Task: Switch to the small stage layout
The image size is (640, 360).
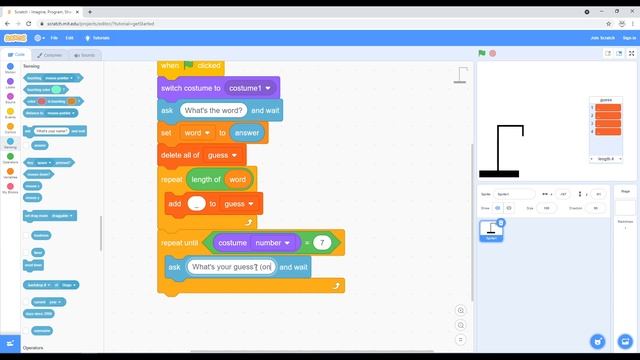Action: 608,53
